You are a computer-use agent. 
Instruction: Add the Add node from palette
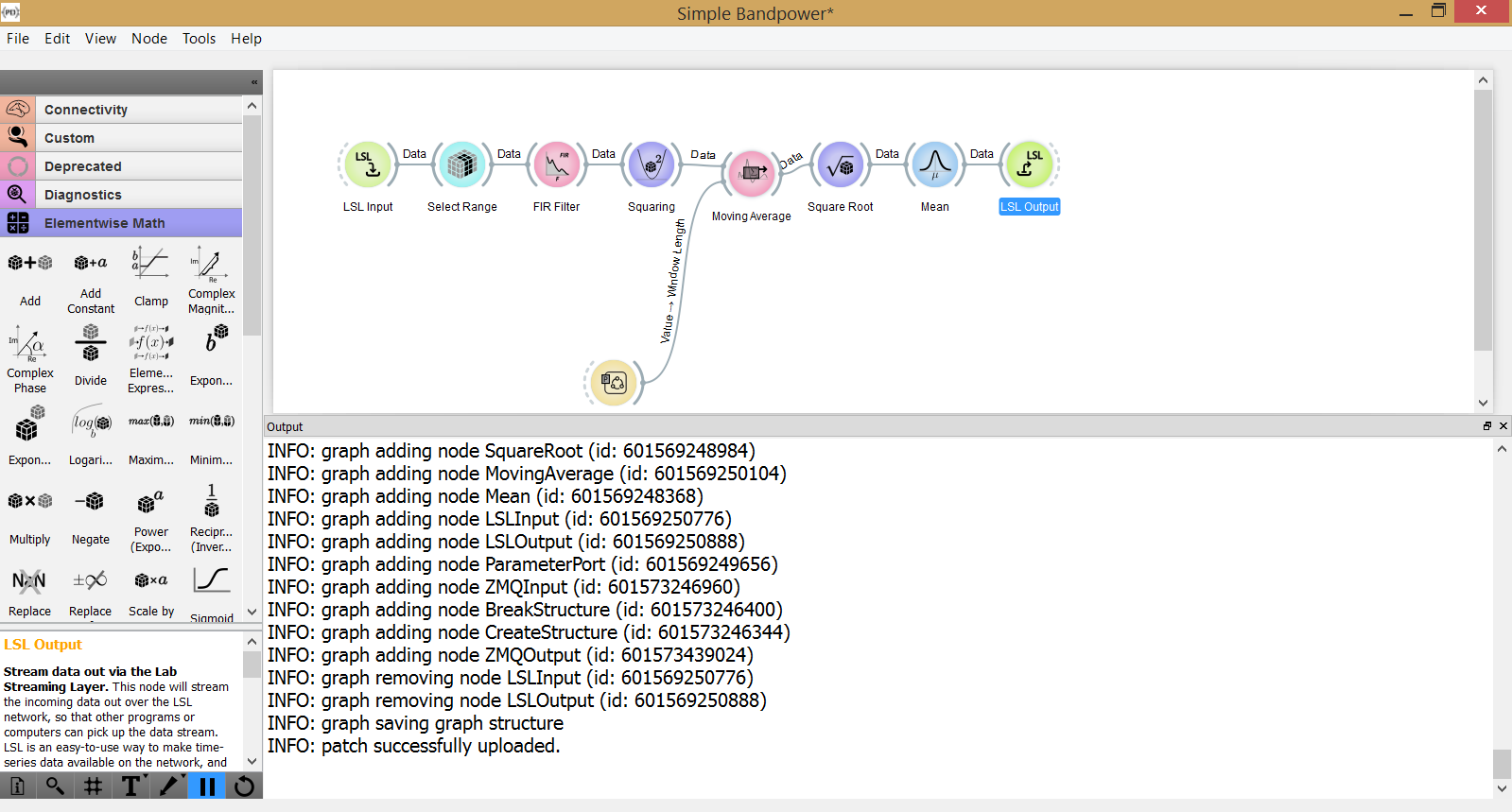[x=30, y=277]
